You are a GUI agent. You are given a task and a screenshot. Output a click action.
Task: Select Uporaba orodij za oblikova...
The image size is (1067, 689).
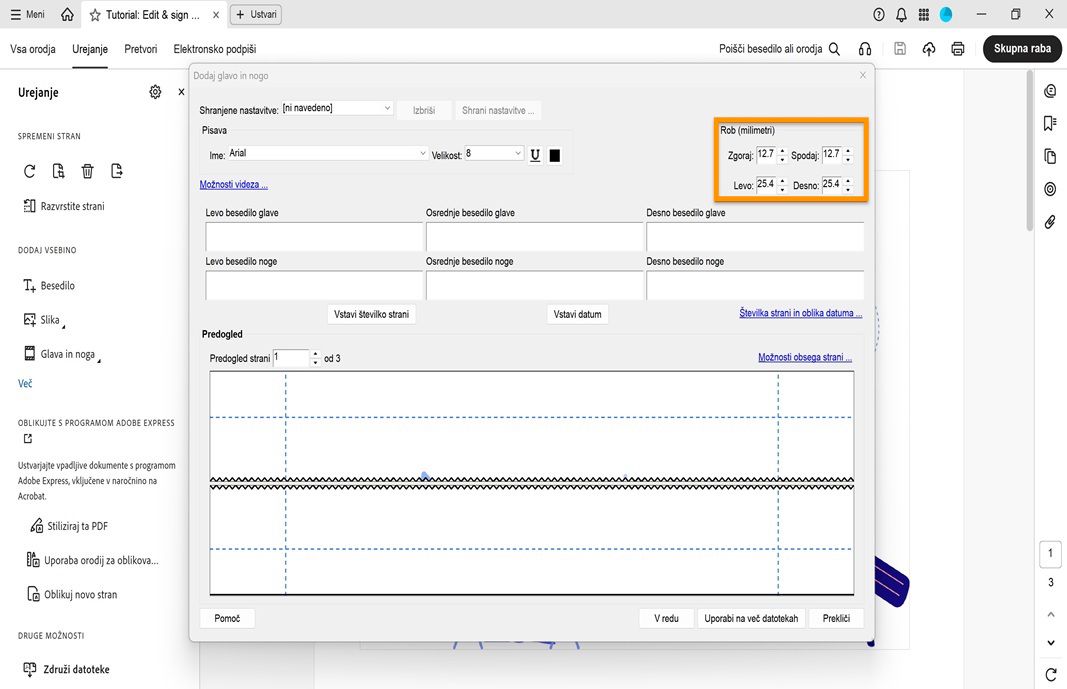[92, 560]
